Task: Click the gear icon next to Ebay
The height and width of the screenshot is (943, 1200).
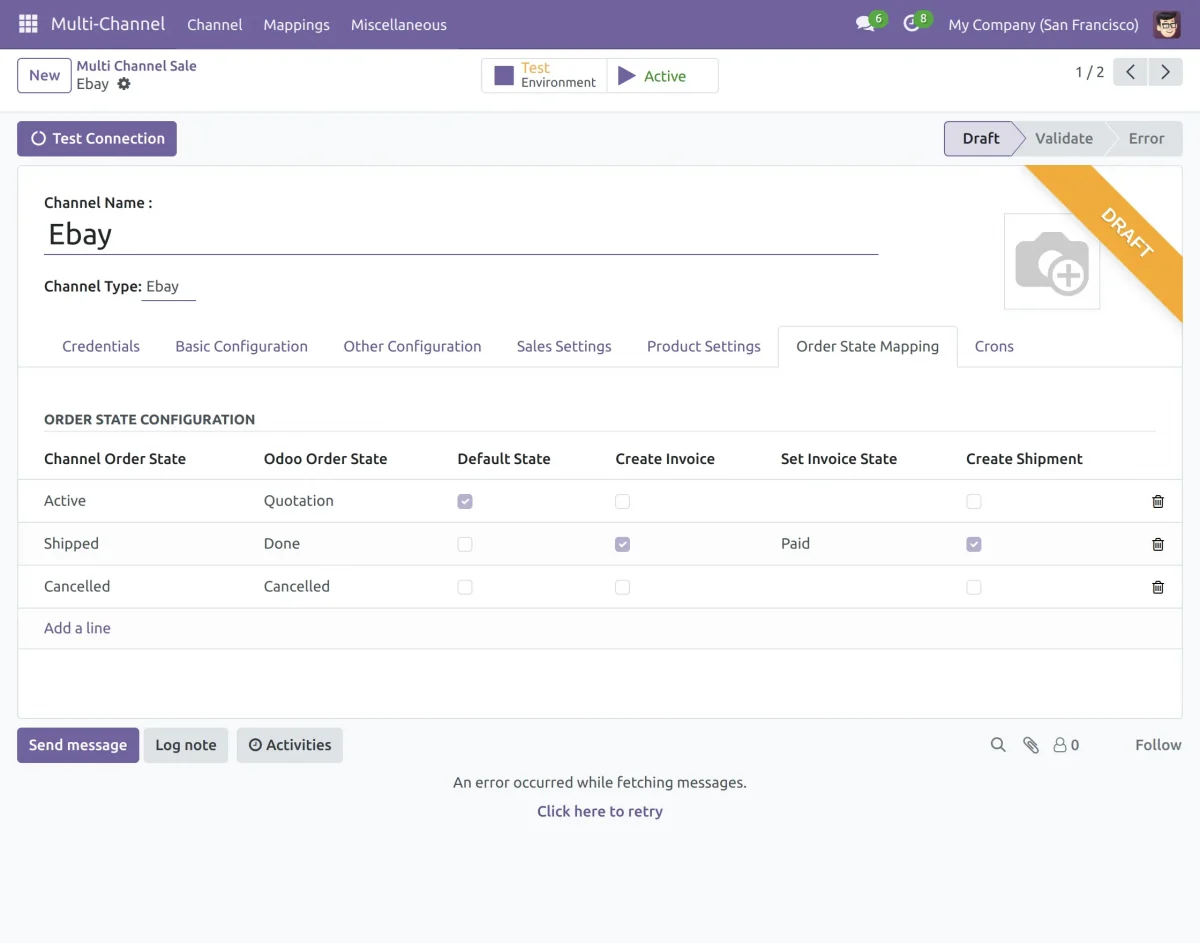Action: pos(124,84)
